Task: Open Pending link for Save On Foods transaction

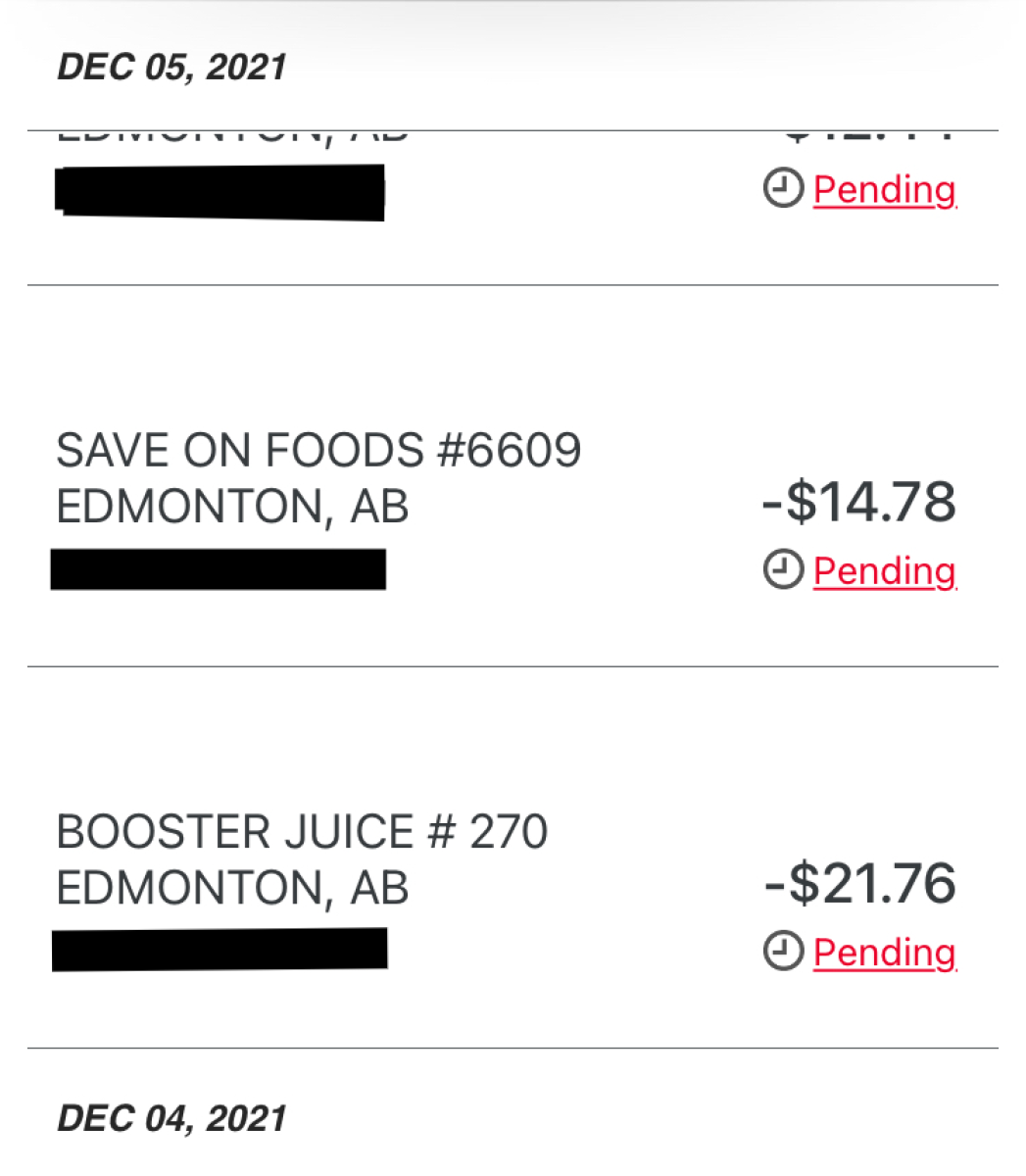Action: click(x=884, y=570)
